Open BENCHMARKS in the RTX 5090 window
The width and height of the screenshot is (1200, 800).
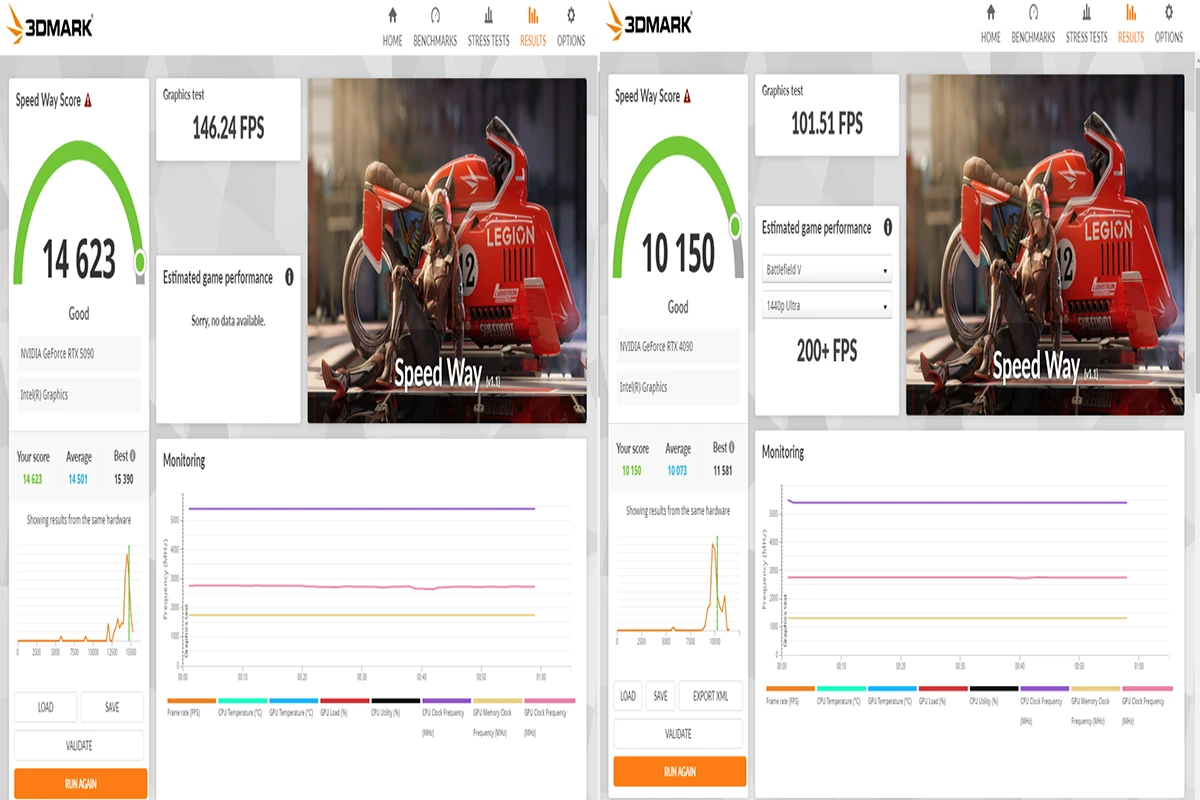pyautogui.click(x=434, y=28)
